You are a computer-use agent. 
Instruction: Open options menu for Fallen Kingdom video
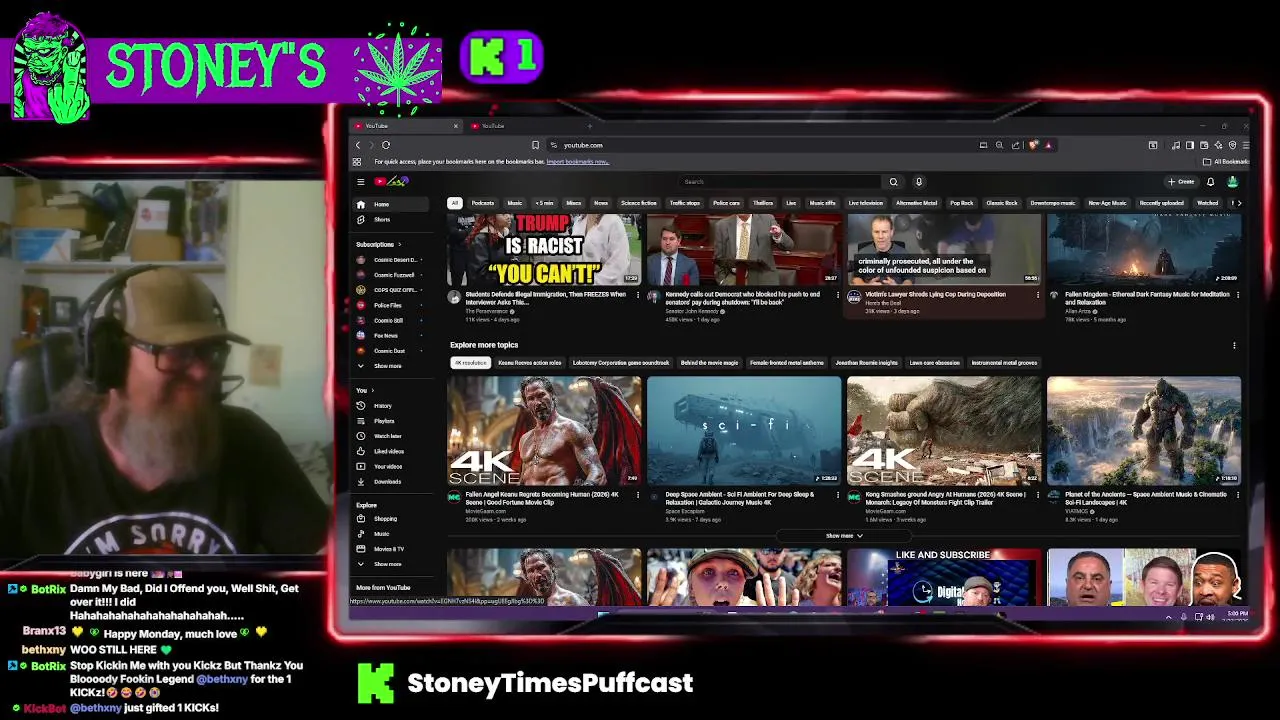point(1238,295)
